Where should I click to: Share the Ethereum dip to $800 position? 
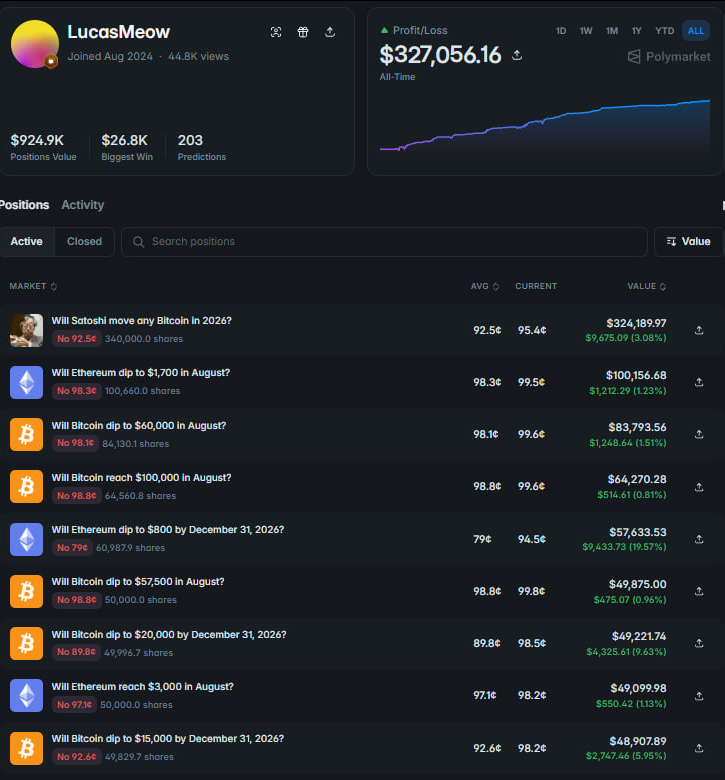tap(699, 539)
